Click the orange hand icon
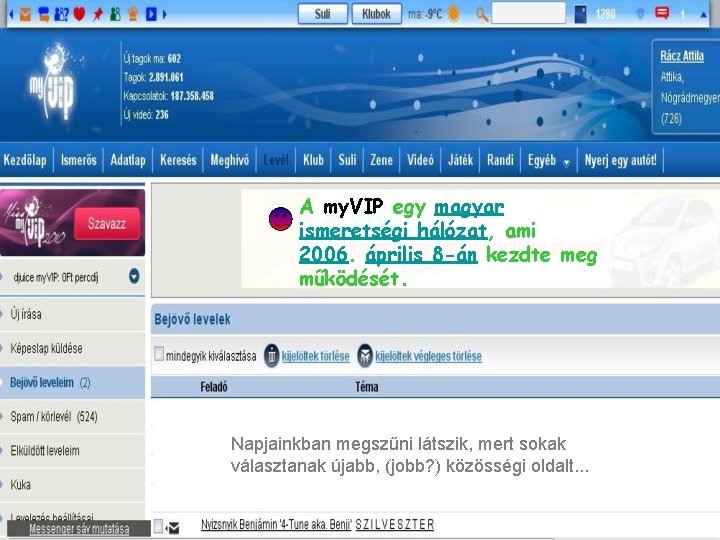Viewport: 720px width, 540px height. point(133,14)
